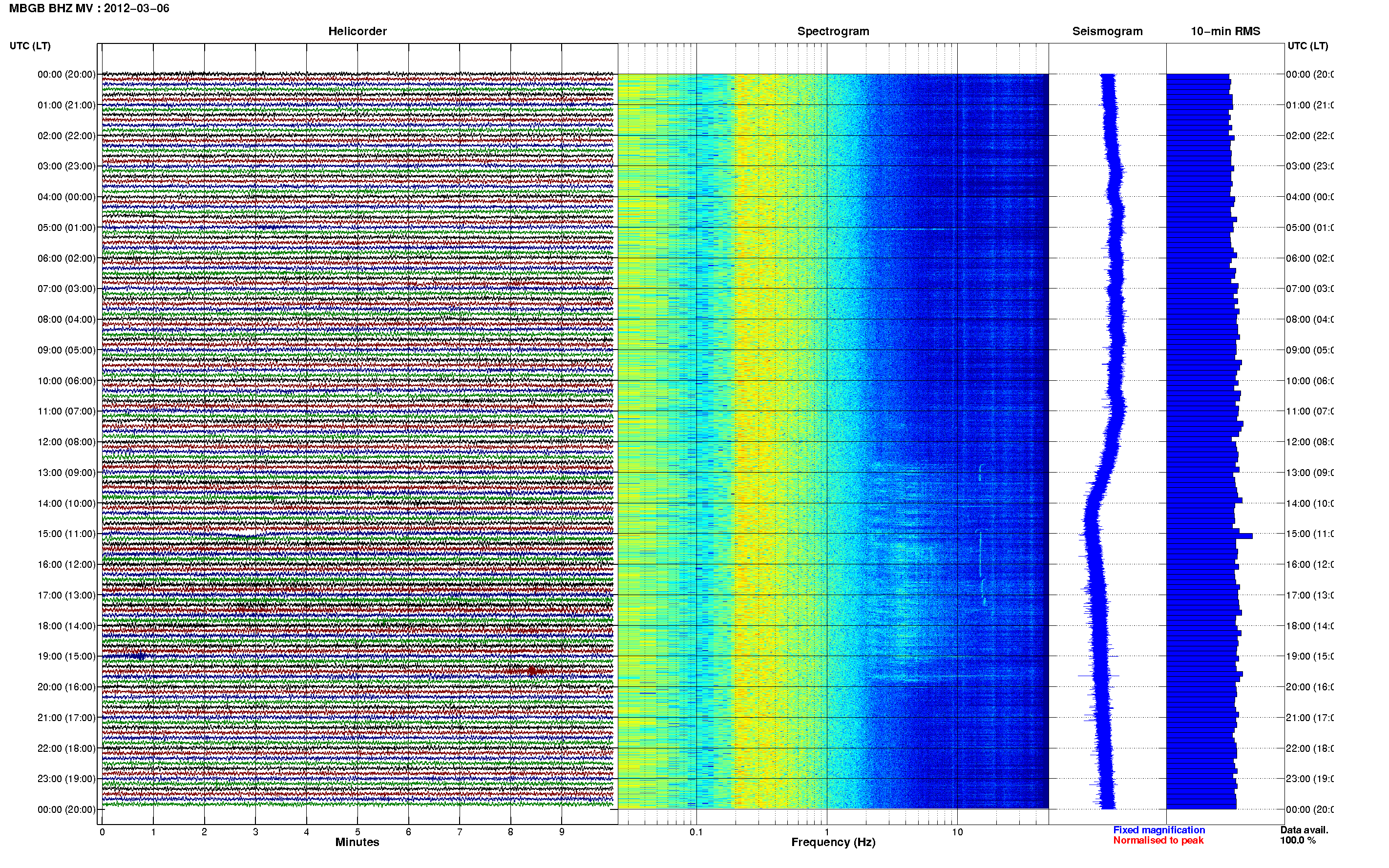Click the left 06:00 (02:00) time label
Image resolution: width=1389 pixels, height=868 pixels.
click(x=66, y=258)
